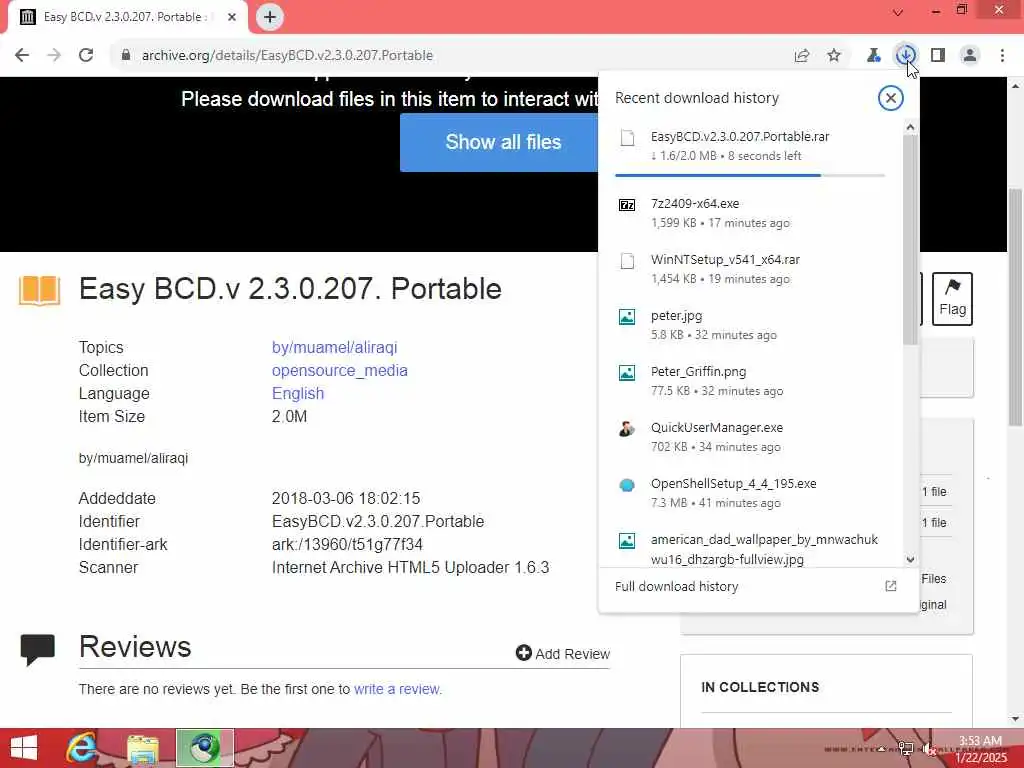Image resolution: width=1024 pixels, height=768 pixels.
Task: Click the image icon beside peter.jpg
Action: (627, 317)
